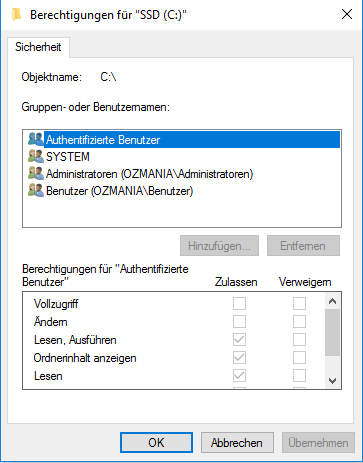Click the permissions list scroll-down arrow
Image resolution: width=363 pixels, height=463 pixels.
coord(332,380)
